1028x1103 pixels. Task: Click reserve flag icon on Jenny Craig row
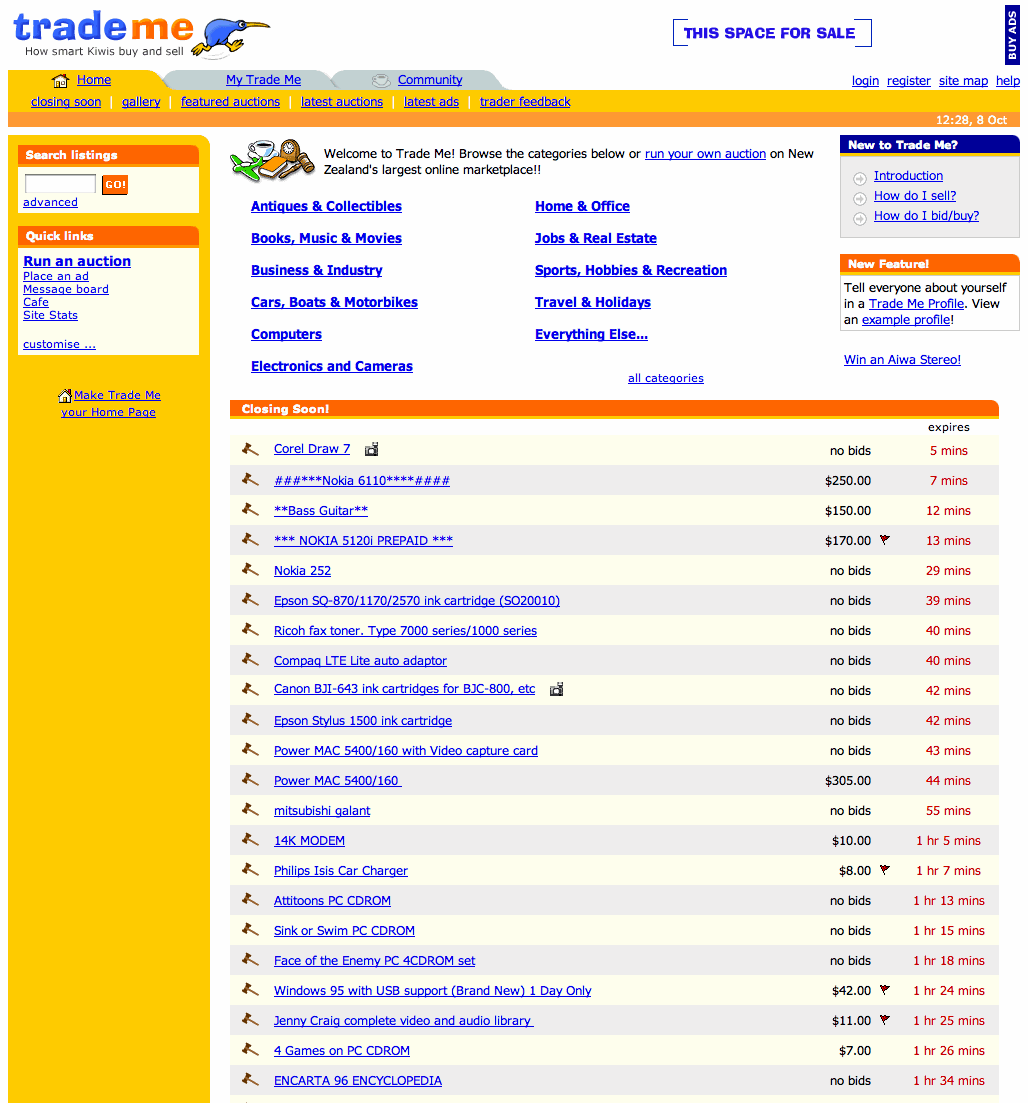(x=885, y=1019)
